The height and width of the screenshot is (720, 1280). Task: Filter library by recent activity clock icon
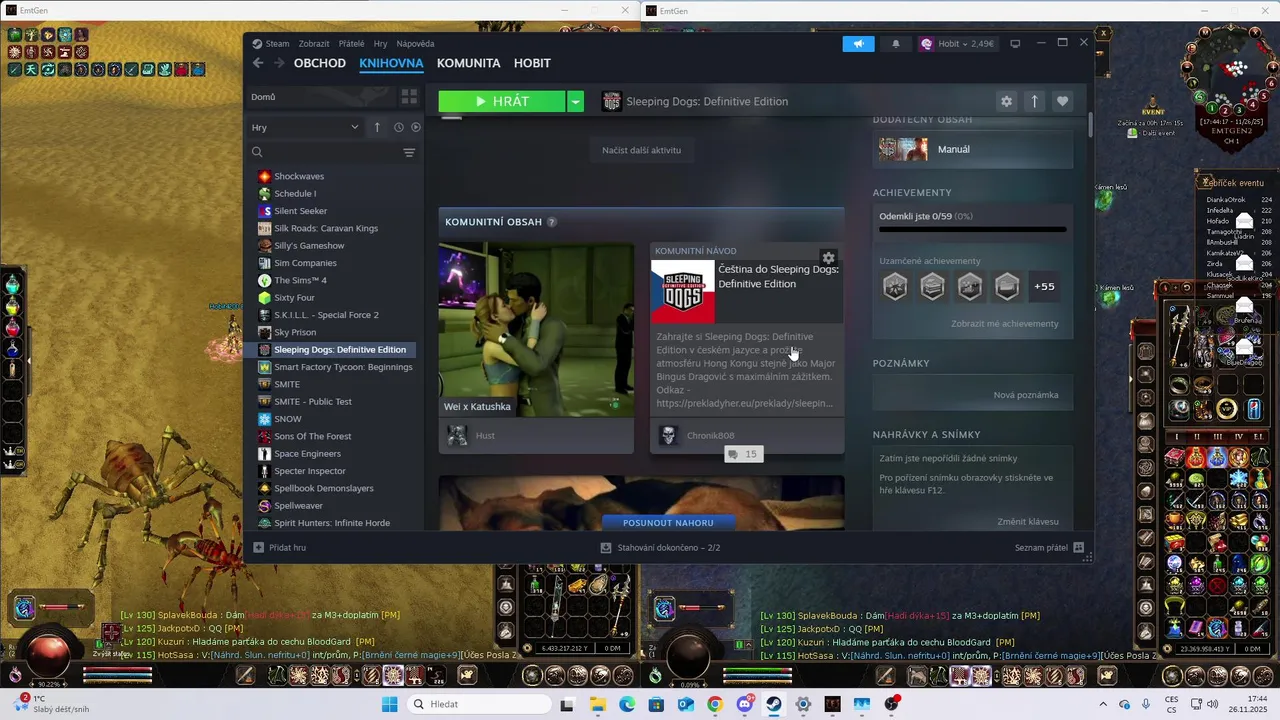[x=399, y=127]
